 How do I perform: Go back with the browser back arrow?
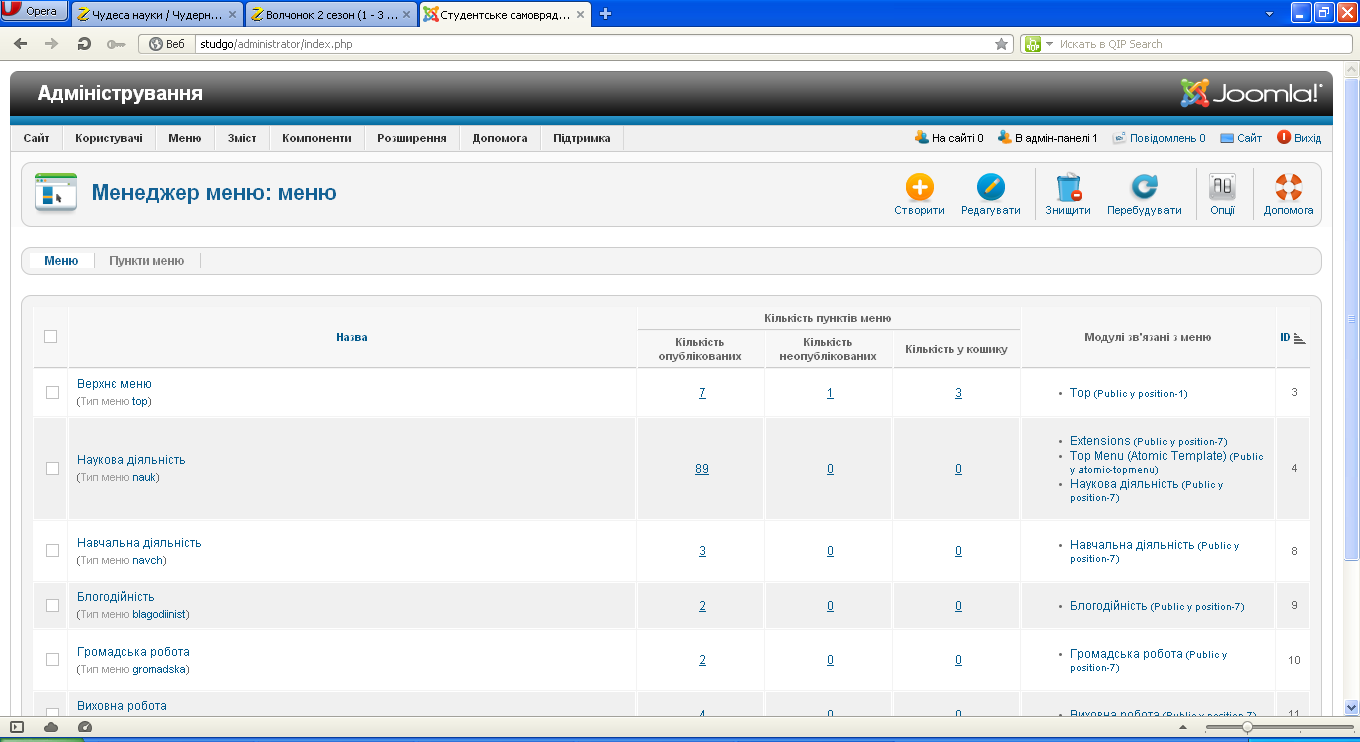21,44
